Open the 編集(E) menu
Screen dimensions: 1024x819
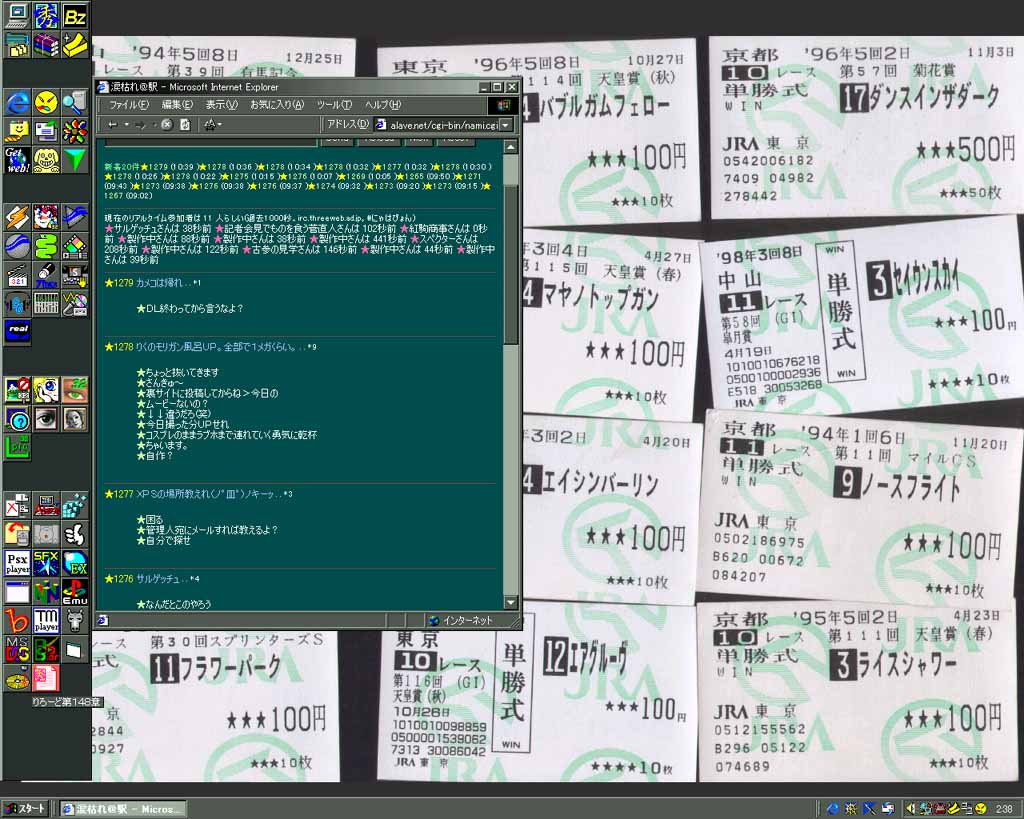tap(177, 104)
